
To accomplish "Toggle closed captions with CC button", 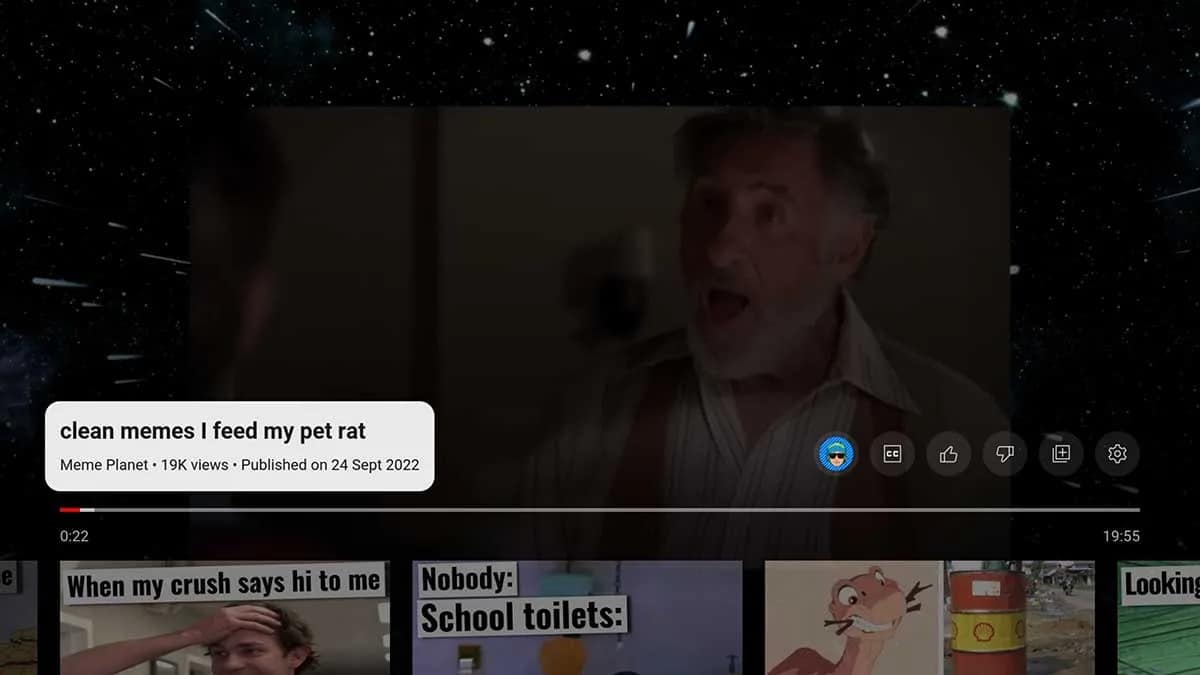I will coord(892,454).
